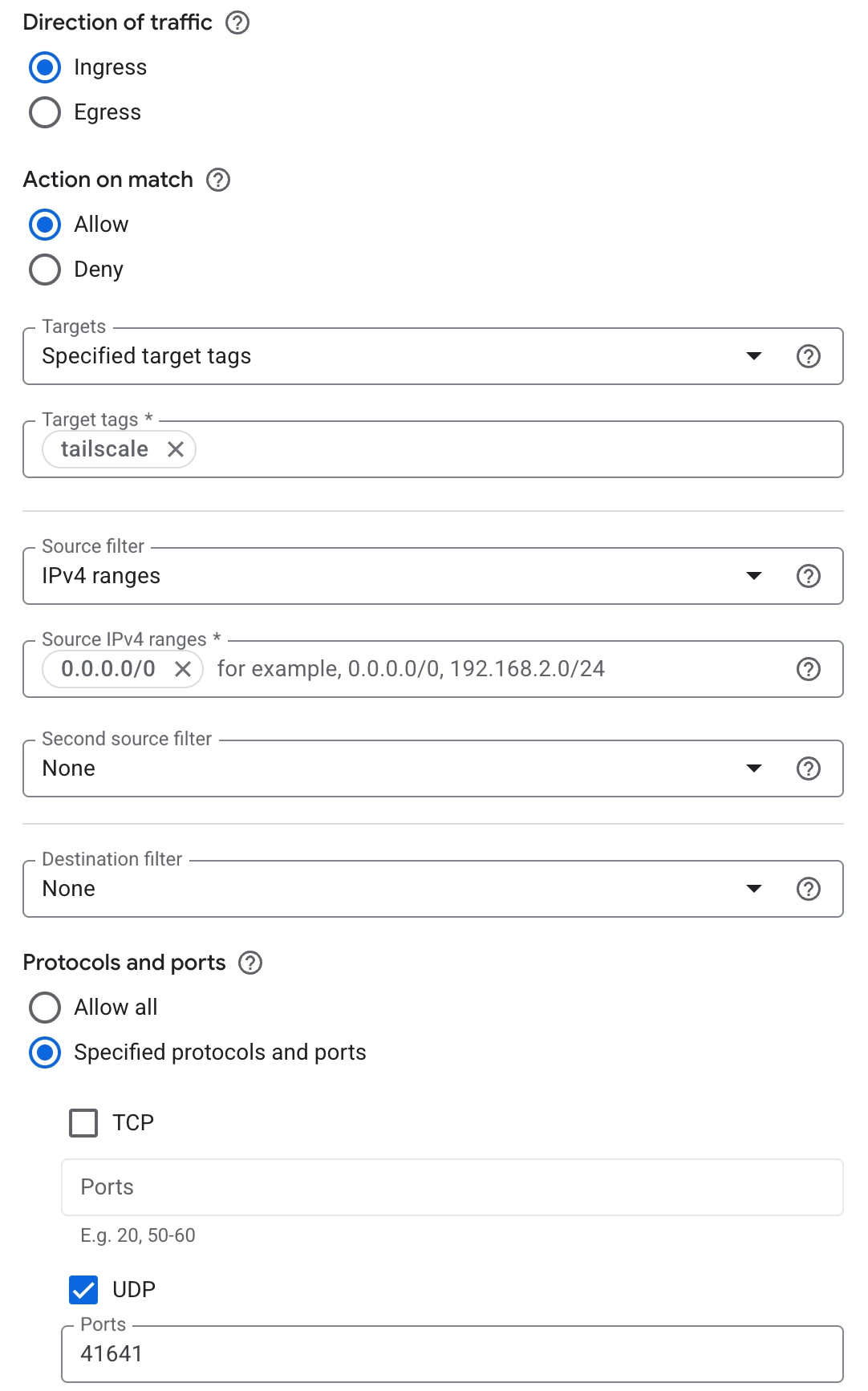Viewport: 868px width, 1391px height.
Task: Remove the tailscale target tag
Action: pyautogui.click(x=176, y=449)
